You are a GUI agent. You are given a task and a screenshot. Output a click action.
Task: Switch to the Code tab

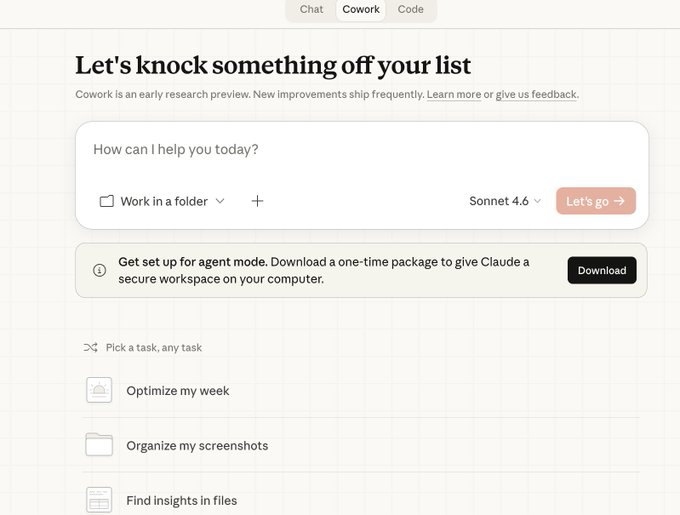(x=410, y=9)
